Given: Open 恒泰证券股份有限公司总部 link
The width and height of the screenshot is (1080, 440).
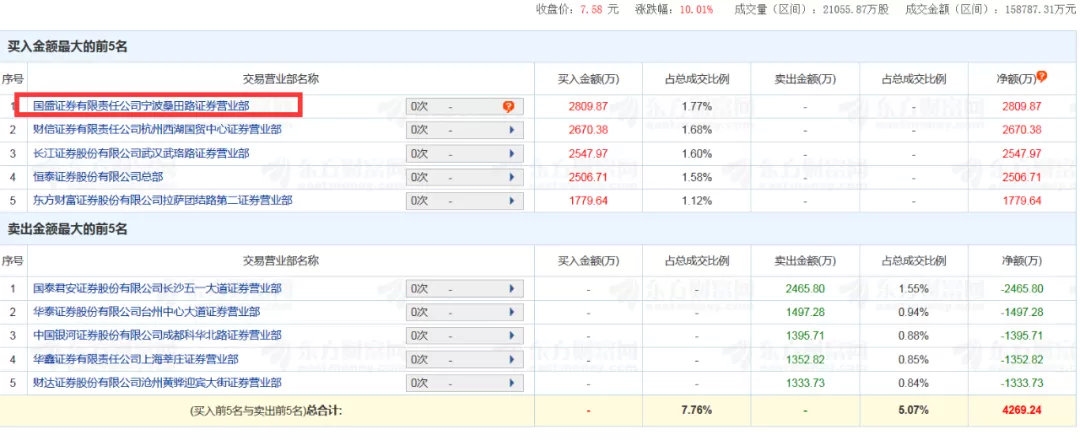Looking at the screenshot, I should (x=98, y=177).
